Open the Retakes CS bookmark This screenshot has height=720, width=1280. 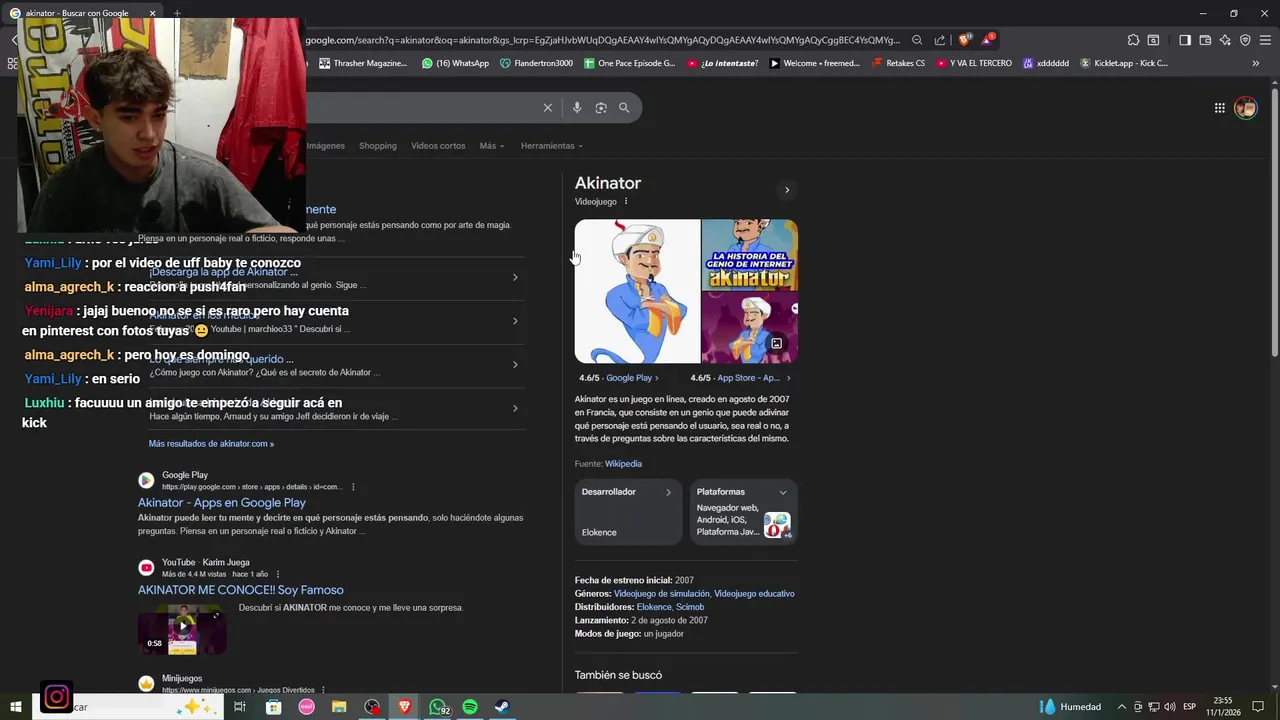point(897,63)
